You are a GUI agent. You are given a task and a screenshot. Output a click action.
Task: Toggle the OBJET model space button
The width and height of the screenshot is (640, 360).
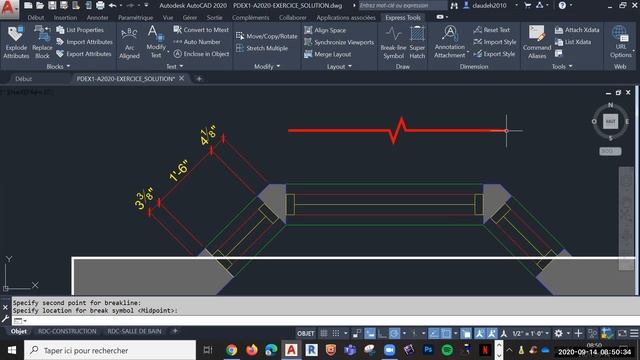(x=306, y=333)
